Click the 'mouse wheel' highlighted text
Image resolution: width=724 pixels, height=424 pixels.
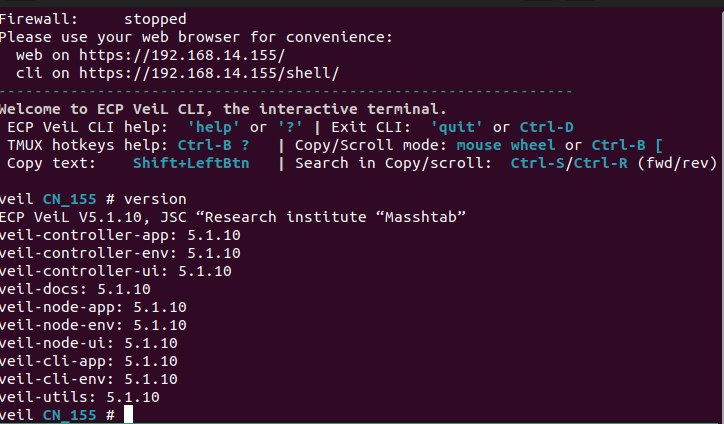pos(506,145)
